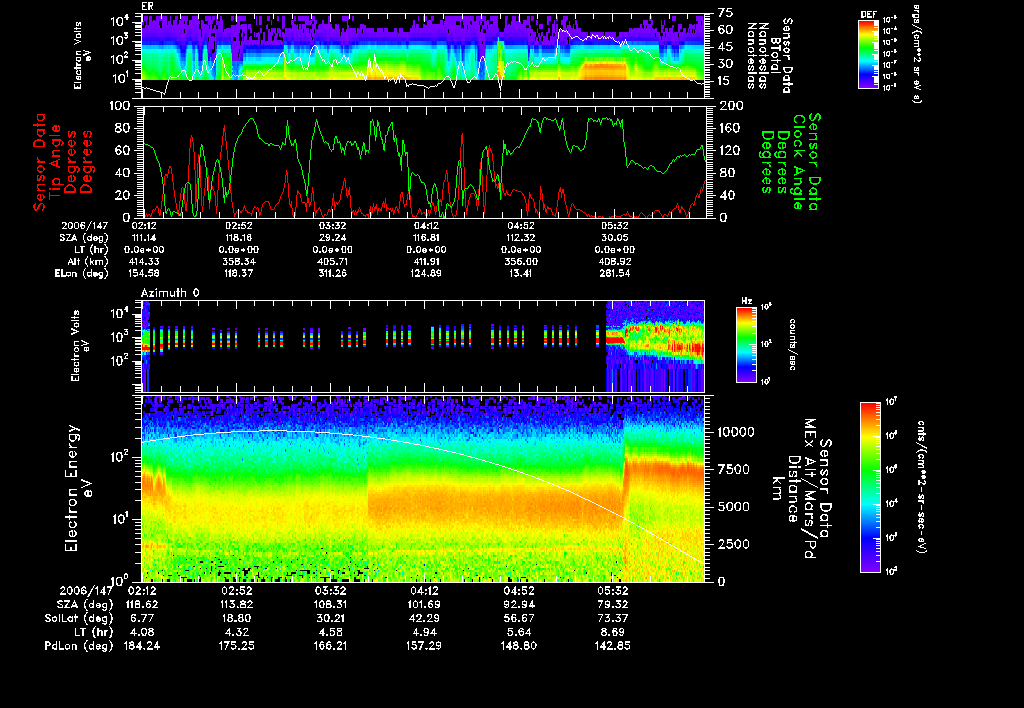Click the altitude value 405.71

pyautogui.click(x=332, y=261)
